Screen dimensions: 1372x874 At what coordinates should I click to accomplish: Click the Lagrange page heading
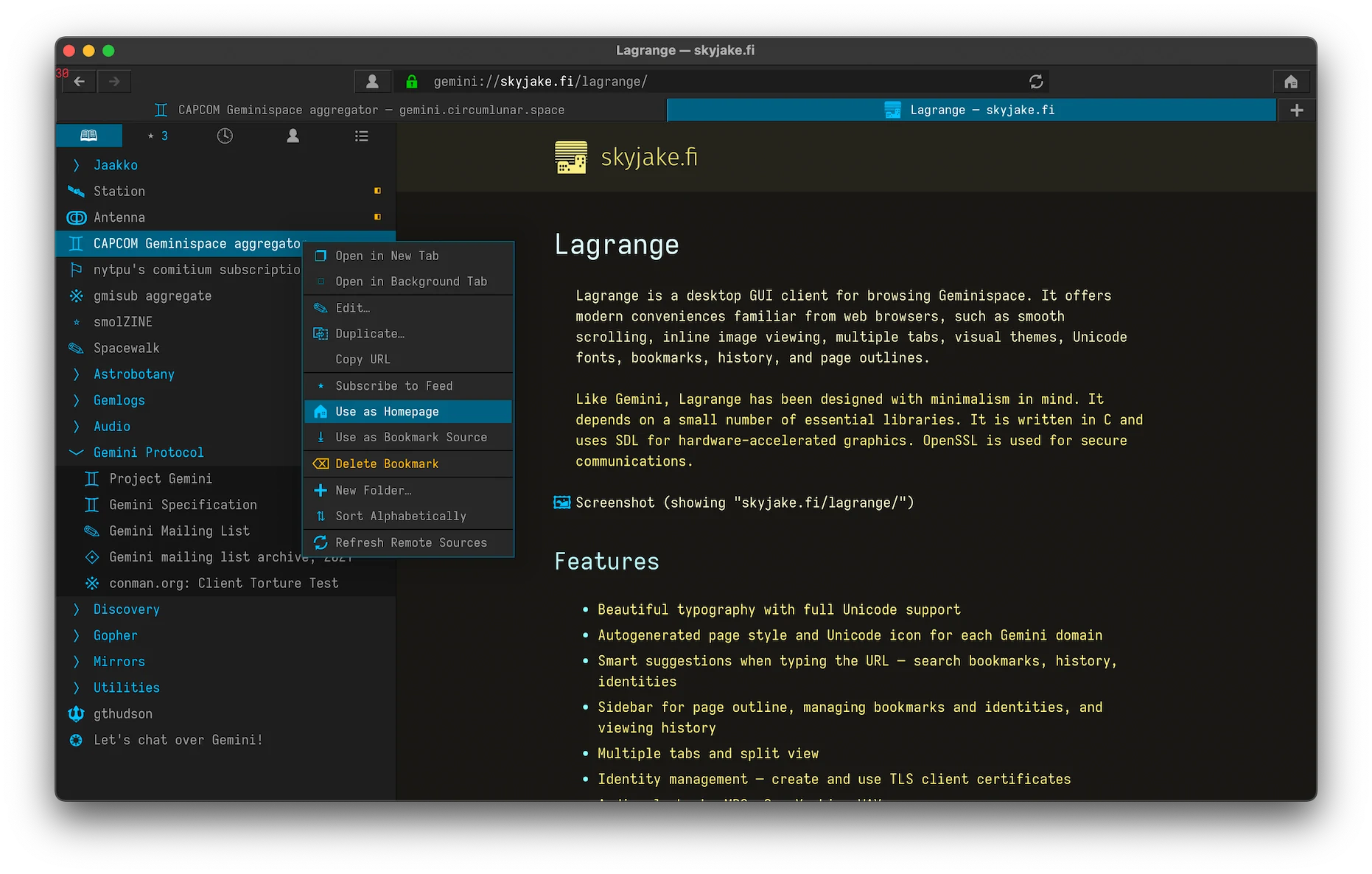click(617, 245)
